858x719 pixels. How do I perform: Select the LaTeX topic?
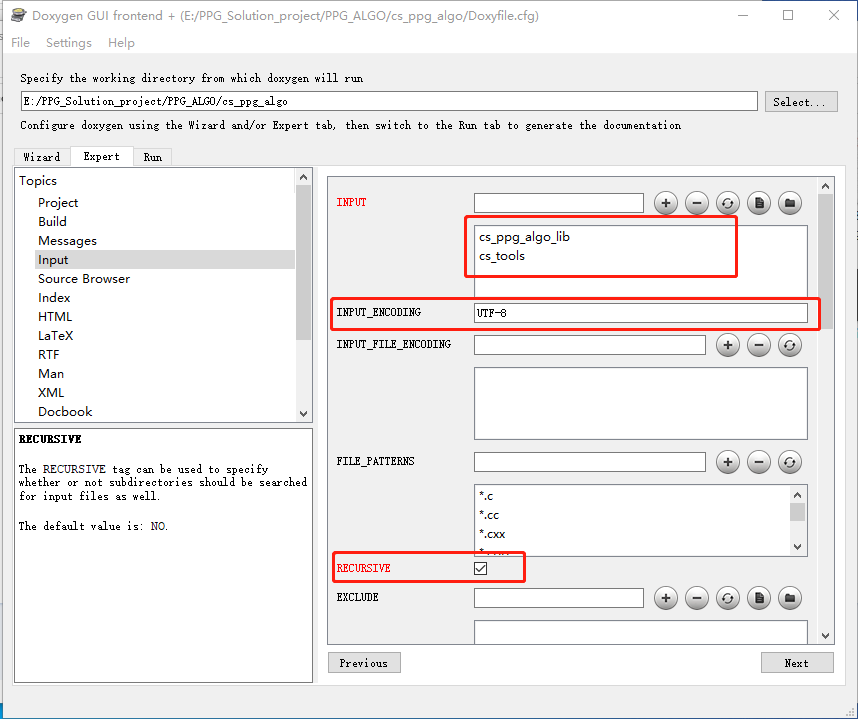[55, 335]
